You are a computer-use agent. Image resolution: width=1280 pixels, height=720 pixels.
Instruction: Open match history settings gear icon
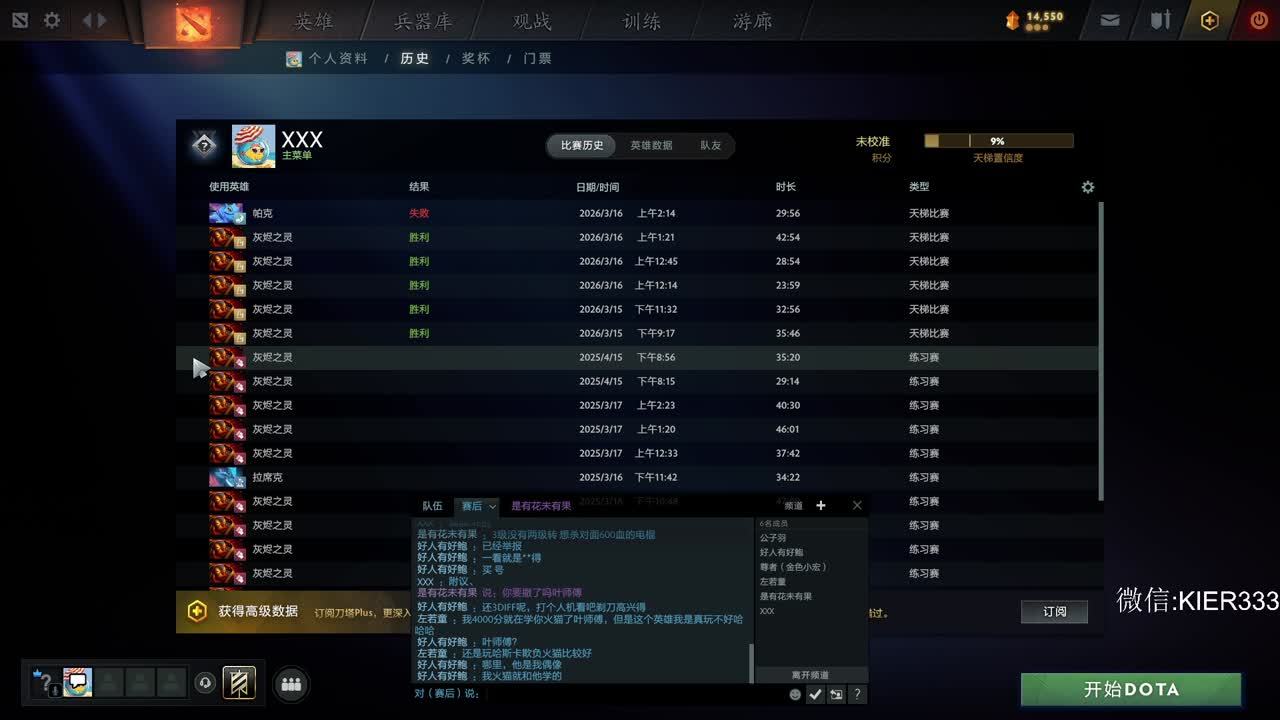pos(1088,187)
